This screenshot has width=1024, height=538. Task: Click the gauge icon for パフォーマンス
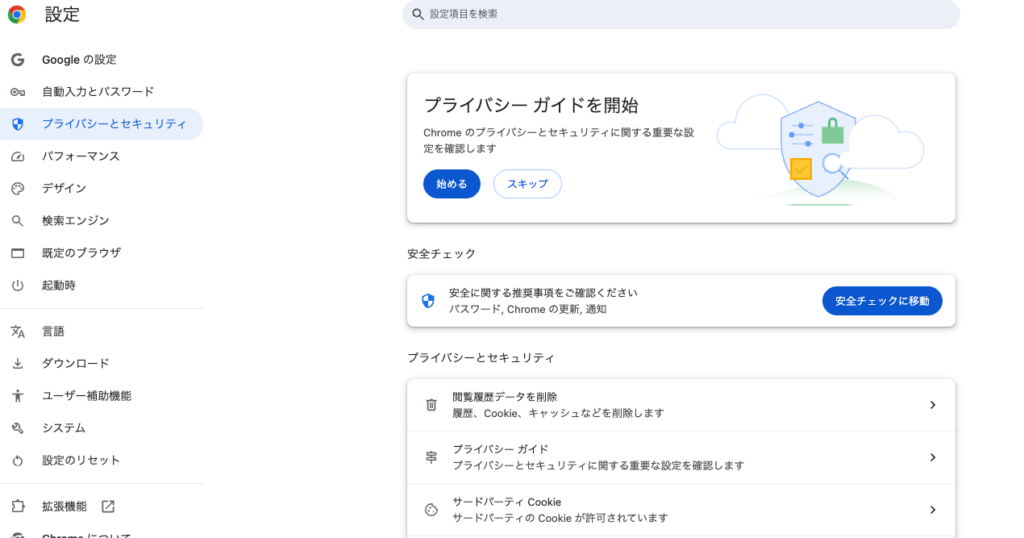tap(17, 157)
